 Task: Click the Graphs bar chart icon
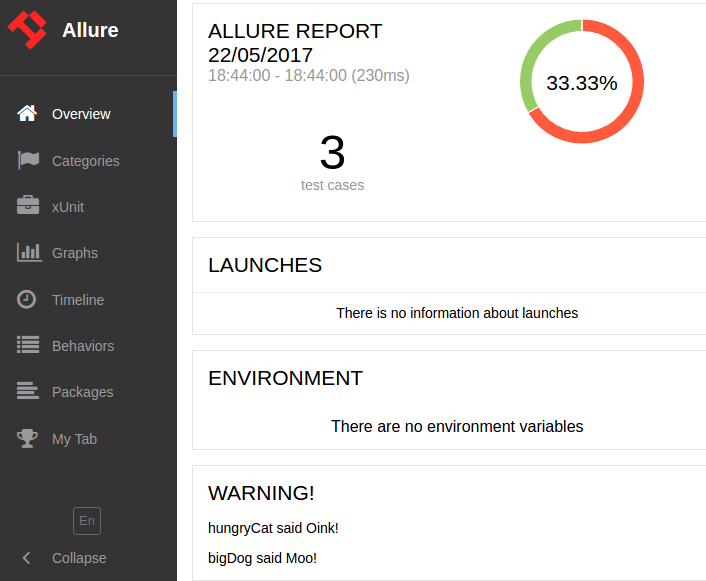point(29,252)
